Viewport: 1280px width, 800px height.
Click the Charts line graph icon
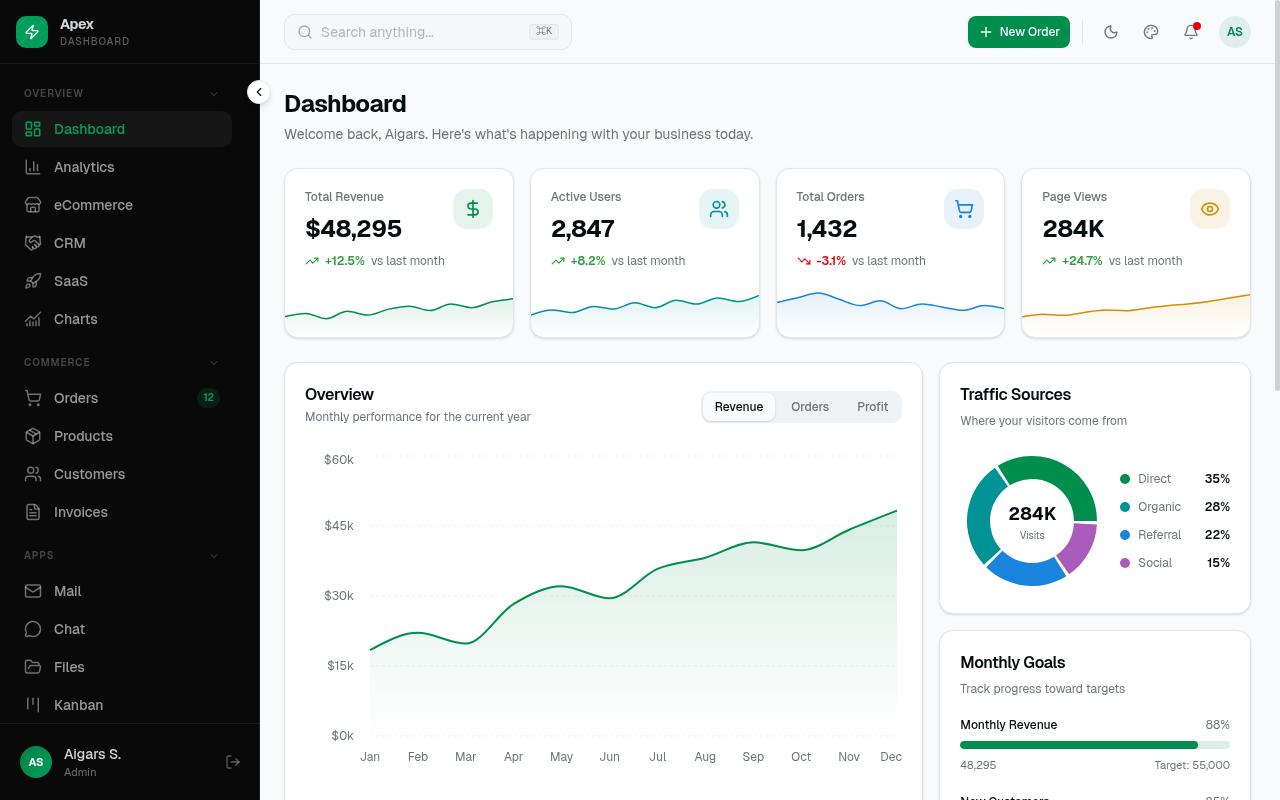tap(33, 319)
